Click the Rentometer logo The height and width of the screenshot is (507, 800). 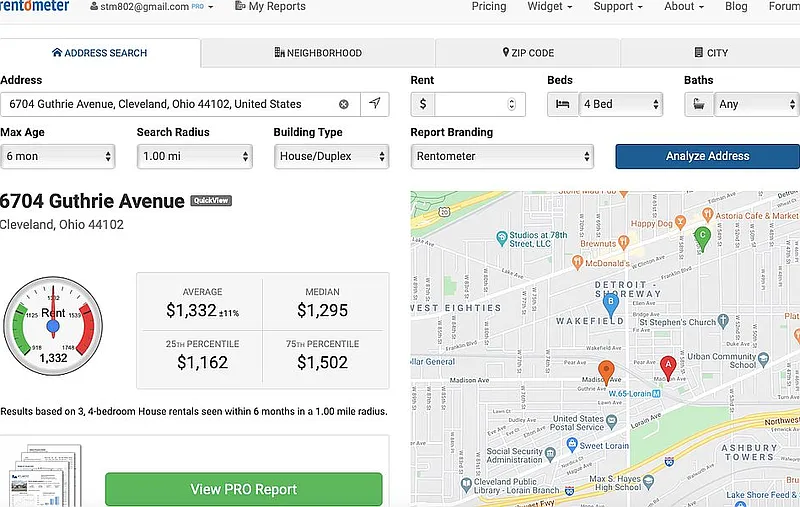coord(35,6)
